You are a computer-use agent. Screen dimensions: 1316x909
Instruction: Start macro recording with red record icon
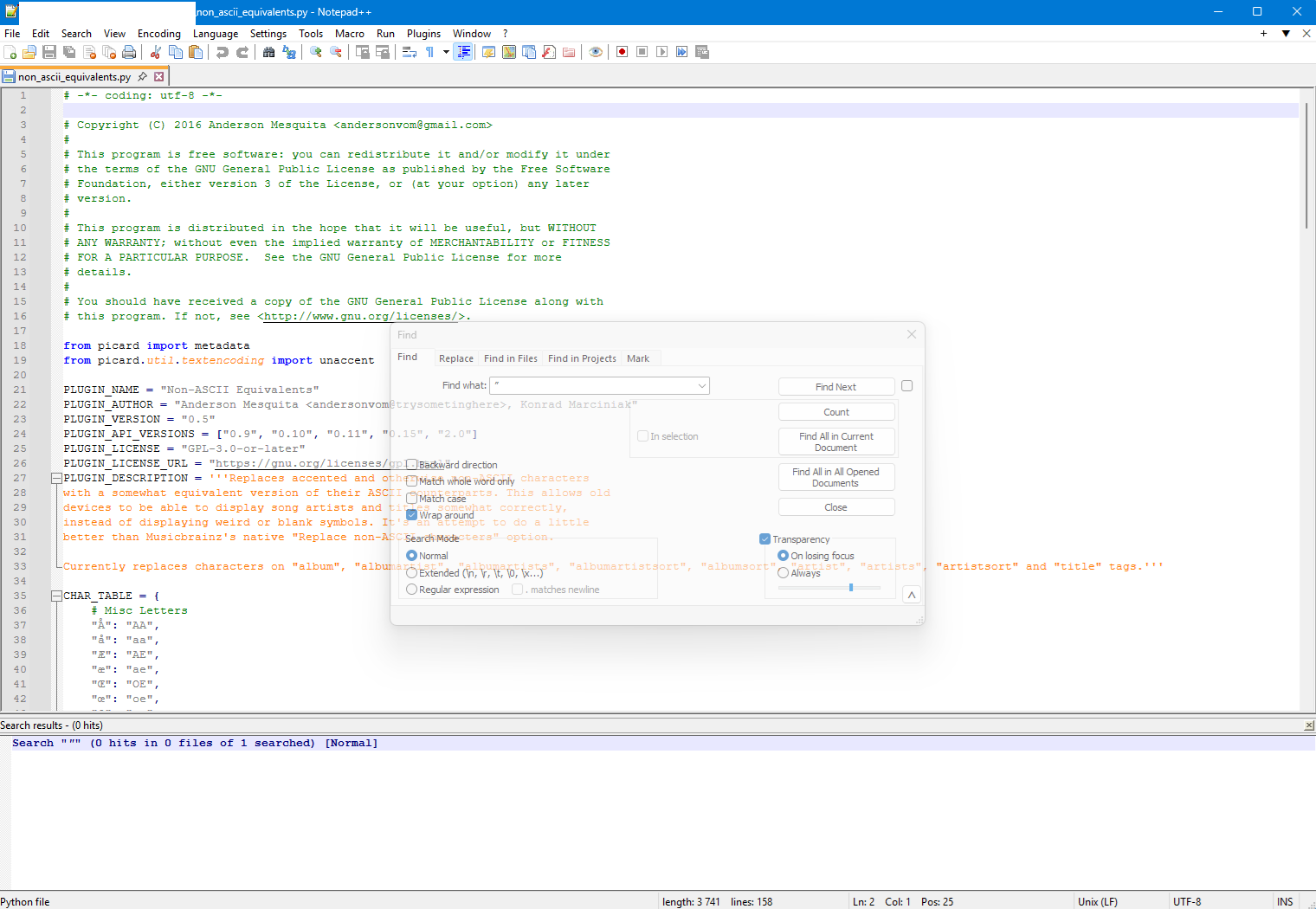coord(622,52)
